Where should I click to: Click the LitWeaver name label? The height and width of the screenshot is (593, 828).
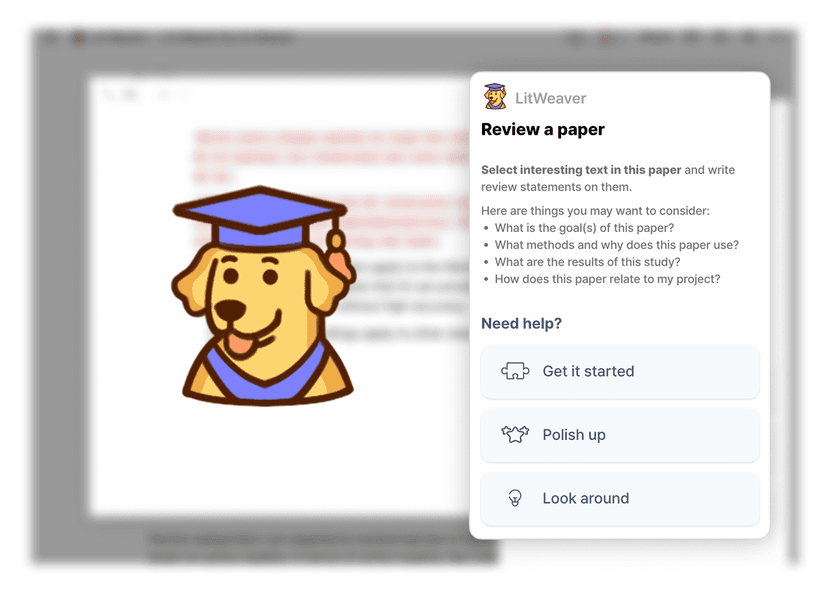coord(550,98)
